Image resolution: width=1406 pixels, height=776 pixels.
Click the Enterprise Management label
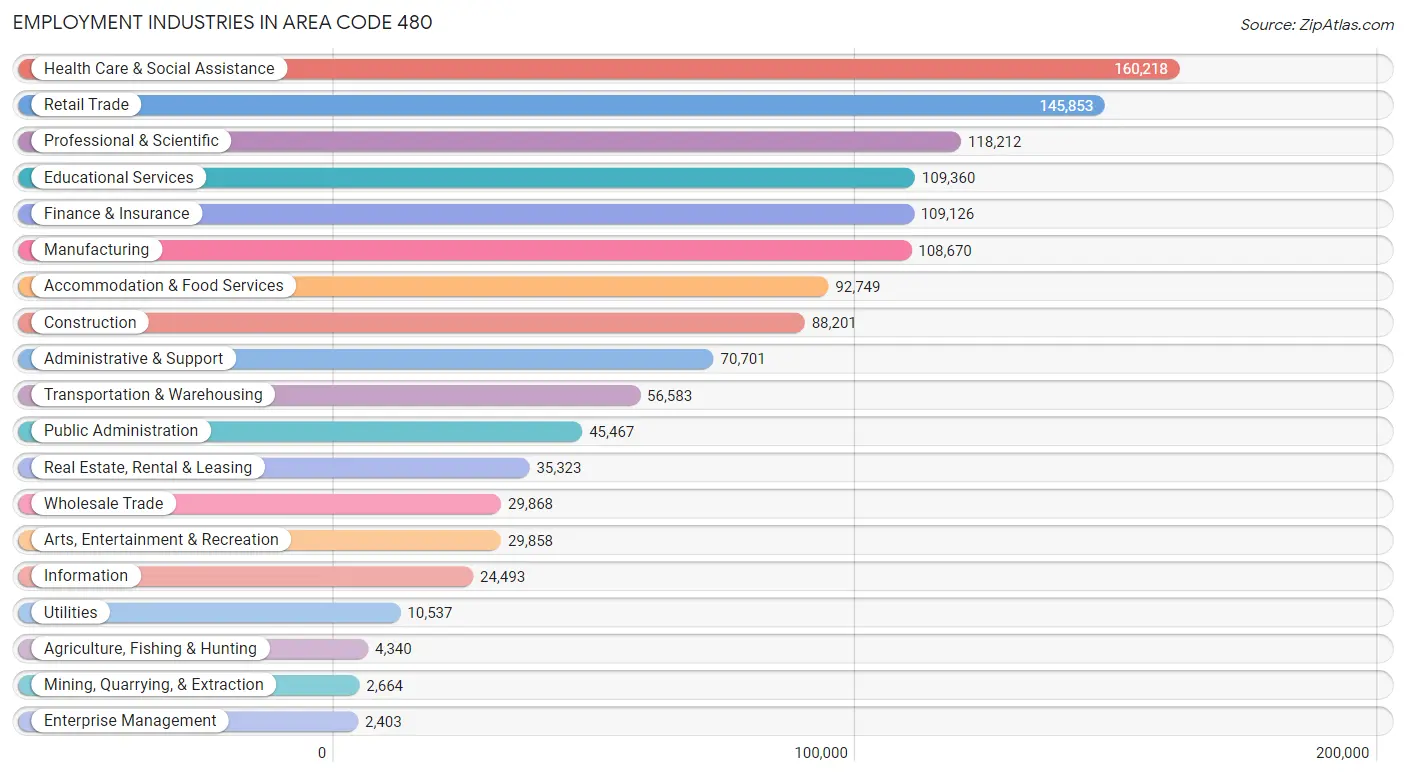pyautogui.click(x=130, y=720)
